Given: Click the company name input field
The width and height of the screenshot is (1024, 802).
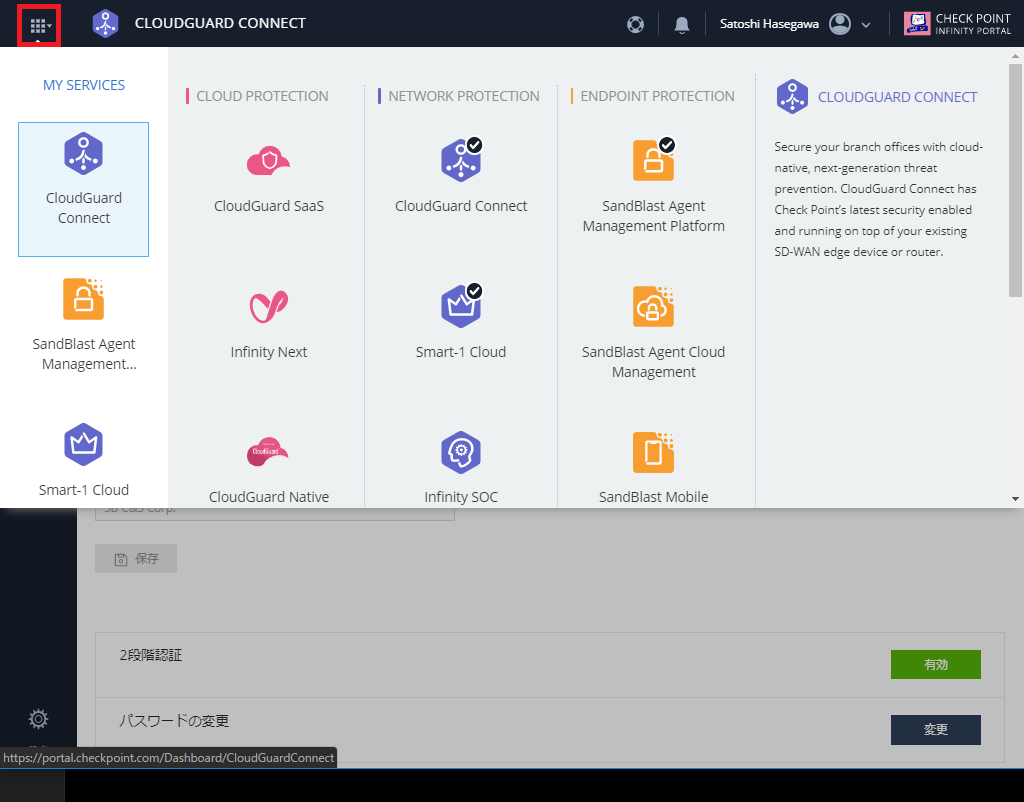Looking at the screenshot, I should (x=275, y=514).
